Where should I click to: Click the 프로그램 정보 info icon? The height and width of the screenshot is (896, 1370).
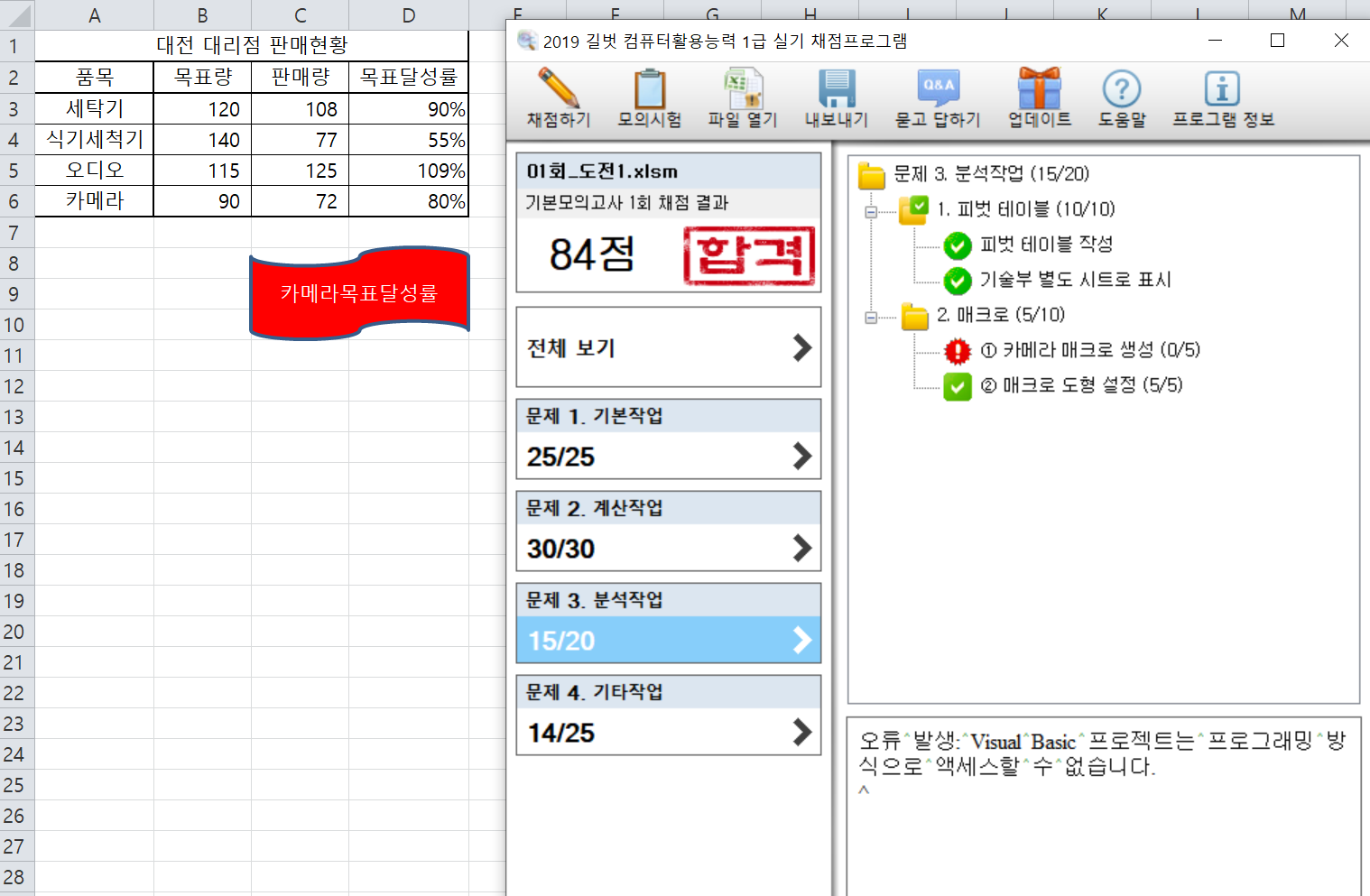tap(1222, 90)
